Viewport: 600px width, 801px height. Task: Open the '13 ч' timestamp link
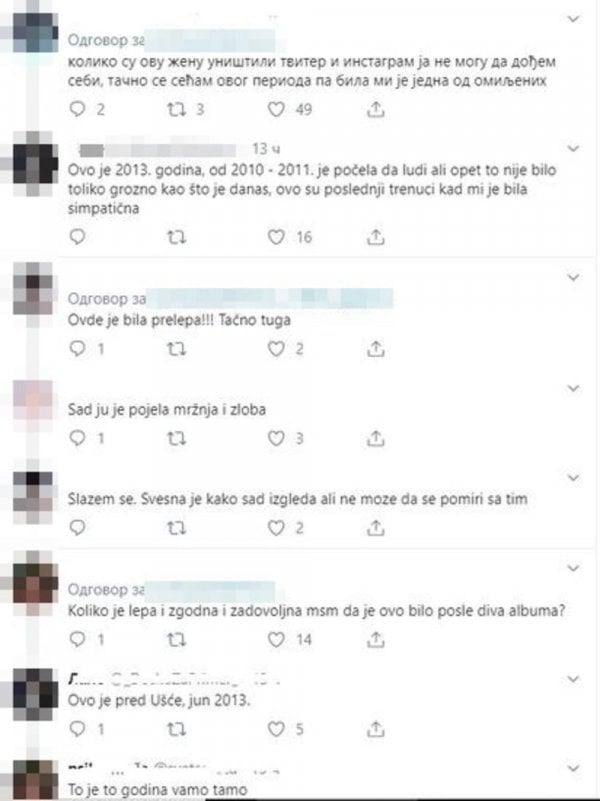pos(266,149)
